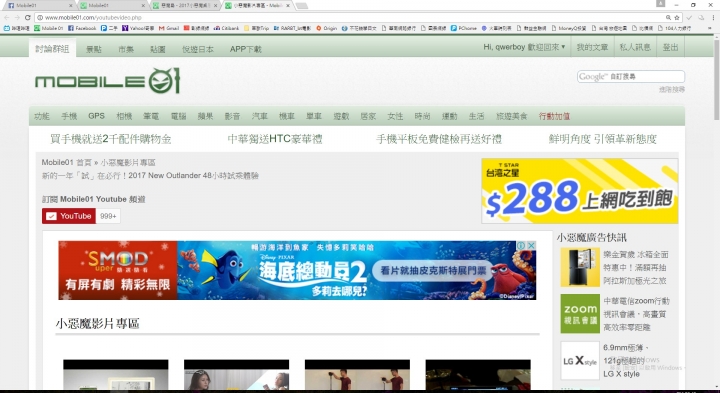Click the 鮮明角度 引領革新態度 promo link
This screenshot has height=393, width=720.
coord(602,139)
